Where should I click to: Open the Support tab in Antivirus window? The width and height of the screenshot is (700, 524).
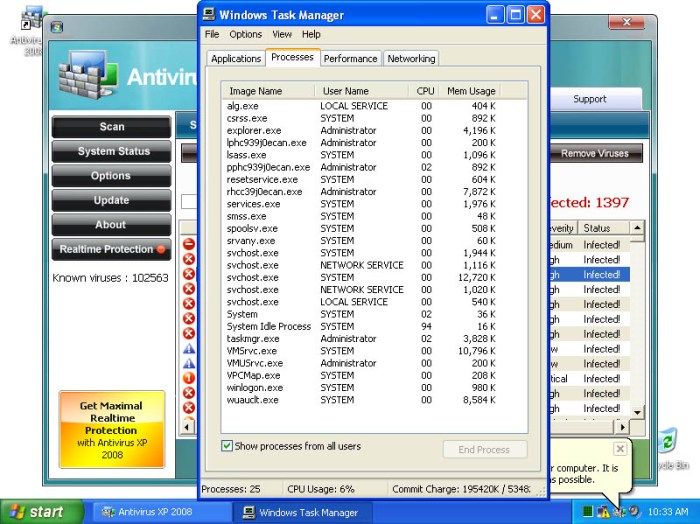(x=589, y=99)
